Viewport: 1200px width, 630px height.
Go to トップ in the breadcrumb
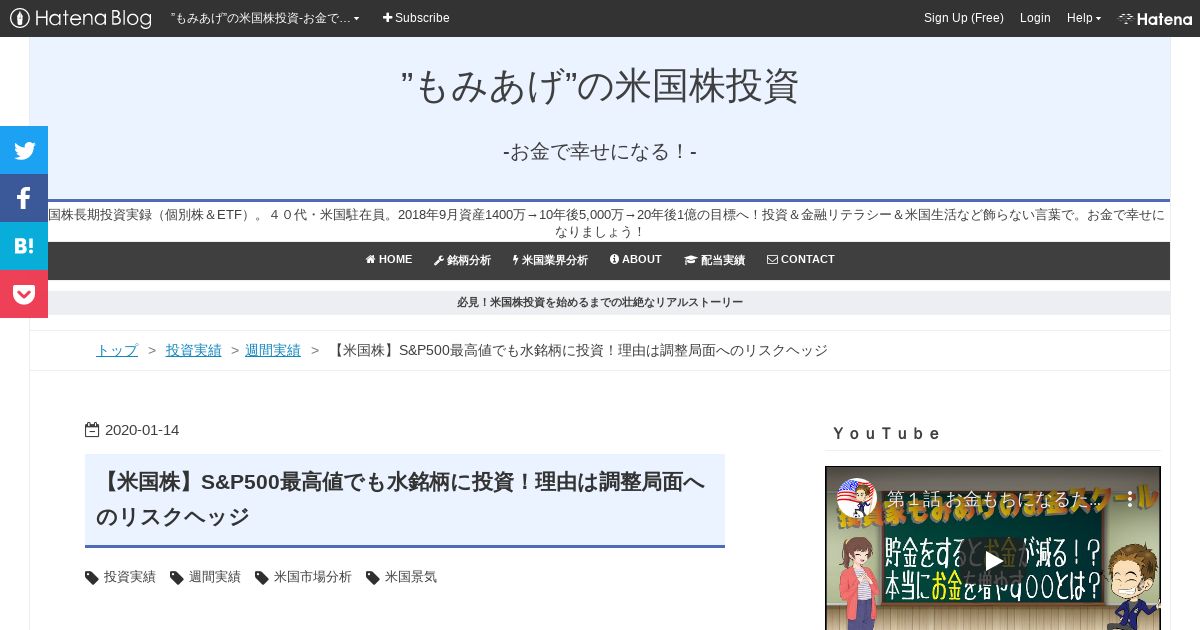click(x=117, y=350)
